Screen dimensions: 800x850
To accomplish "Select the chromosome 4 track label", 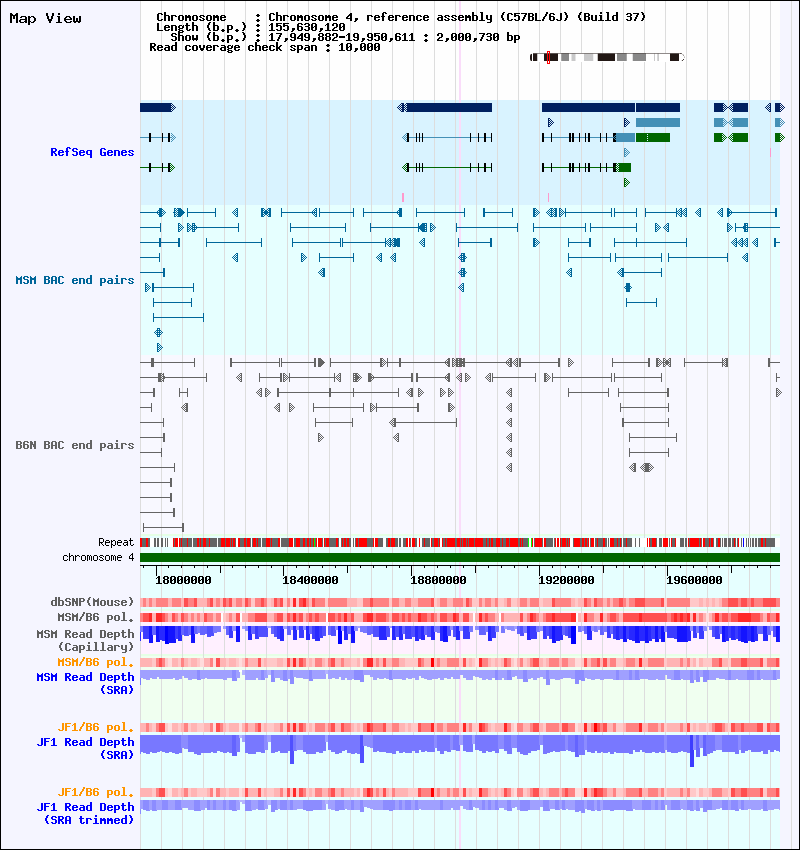I will 98,557.
